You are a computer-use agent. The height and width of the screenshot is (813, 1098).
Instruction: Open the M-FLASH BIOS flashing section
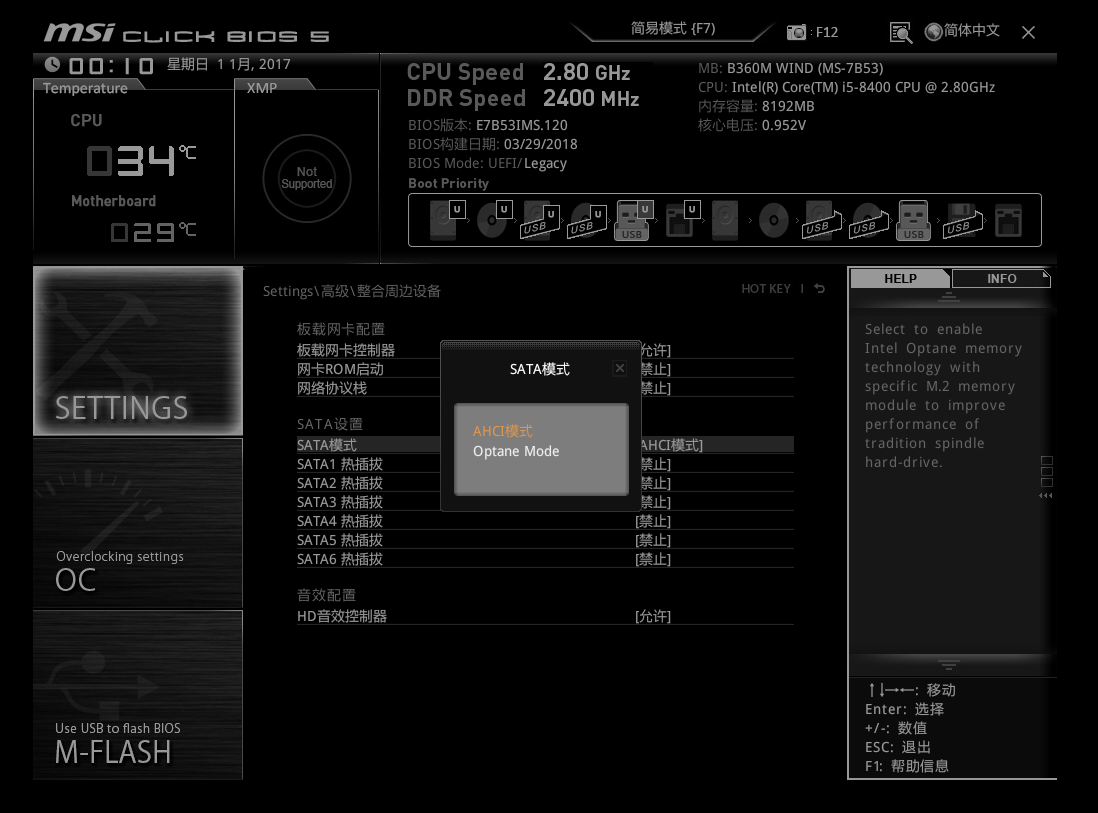point(138,695)
